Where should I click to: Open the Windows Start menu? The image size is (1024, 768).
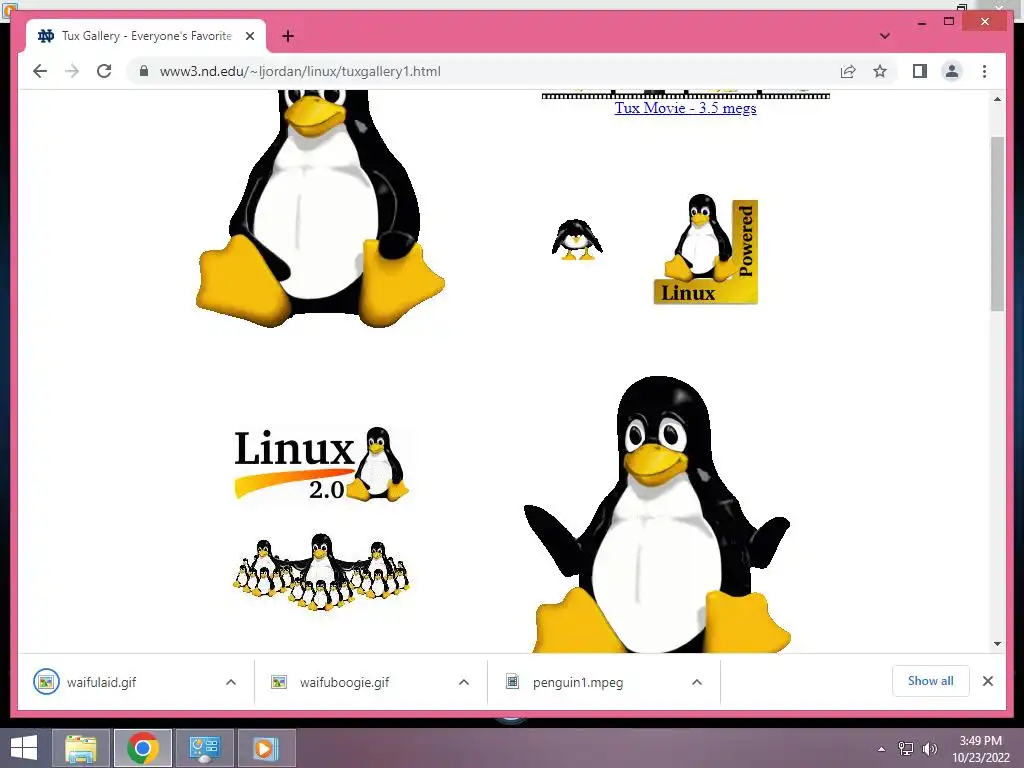pyautogui.click(x=24, y=748)
